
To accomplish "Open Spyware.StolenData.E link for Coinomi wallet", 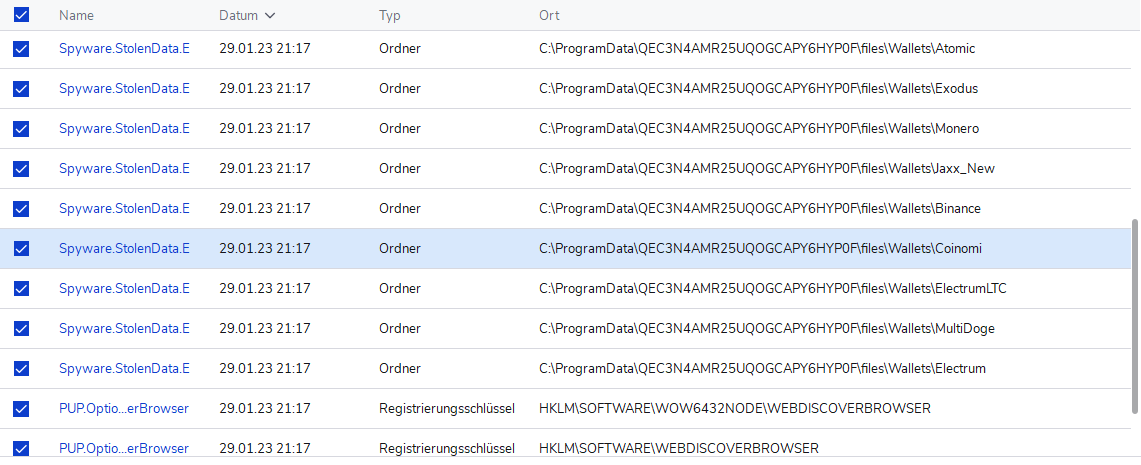I will pyautogui.click(x=124, y=249).
